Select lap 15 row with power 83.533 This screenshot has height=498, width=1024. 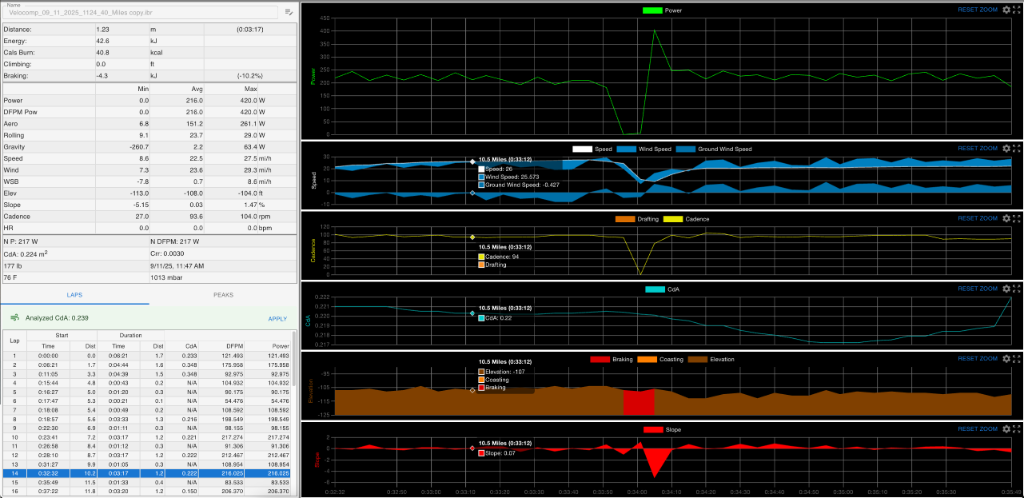(x=146, y=481)
